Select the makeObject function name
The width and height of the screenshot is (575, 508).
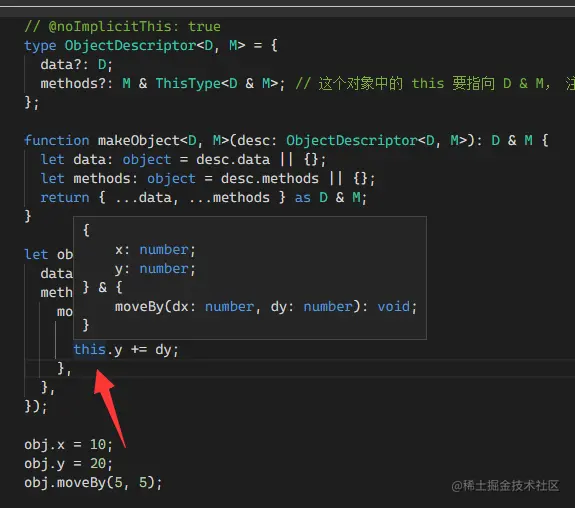point(138,140)
